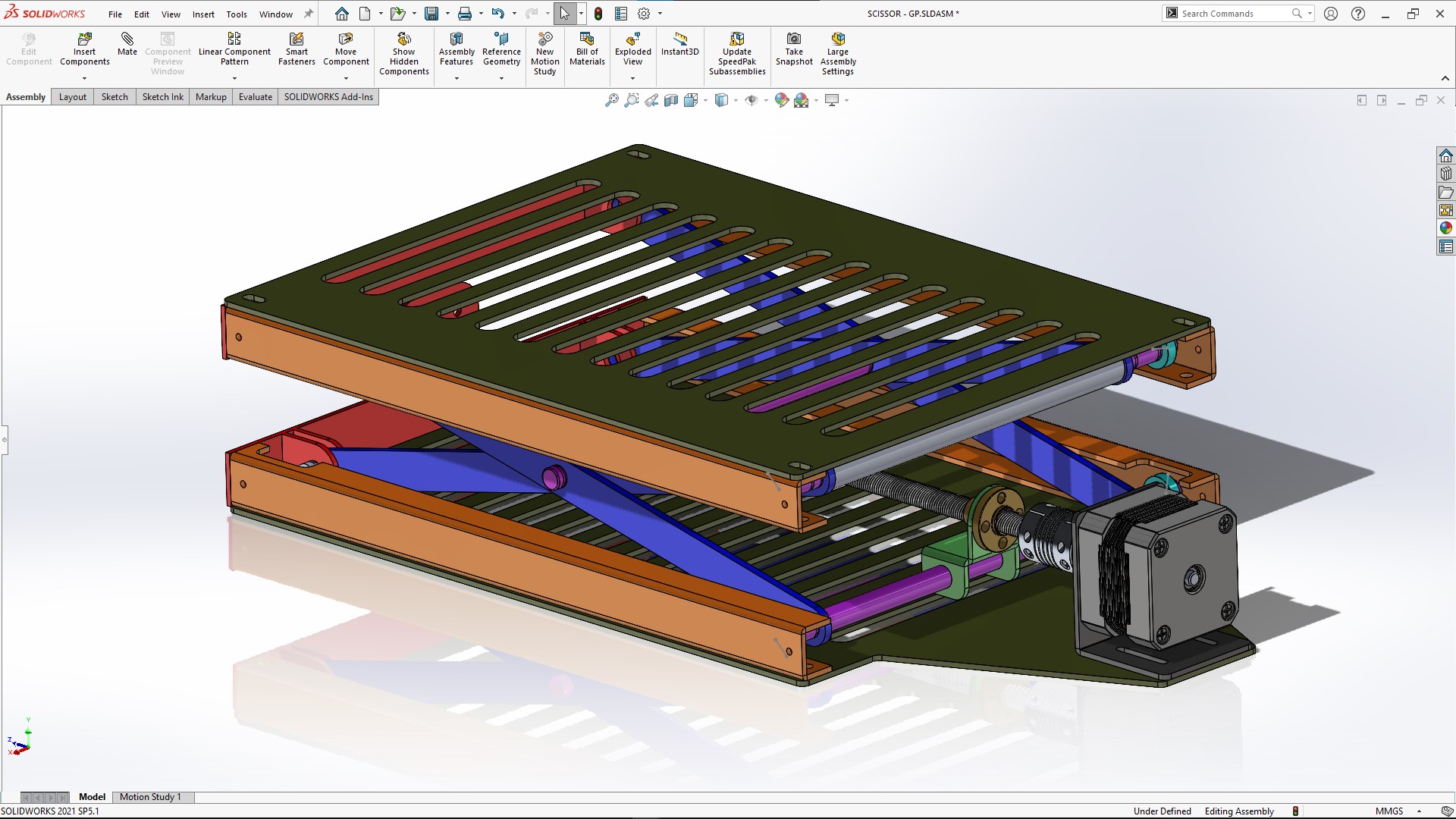Open the Tools menu

(x=237, y=14)
